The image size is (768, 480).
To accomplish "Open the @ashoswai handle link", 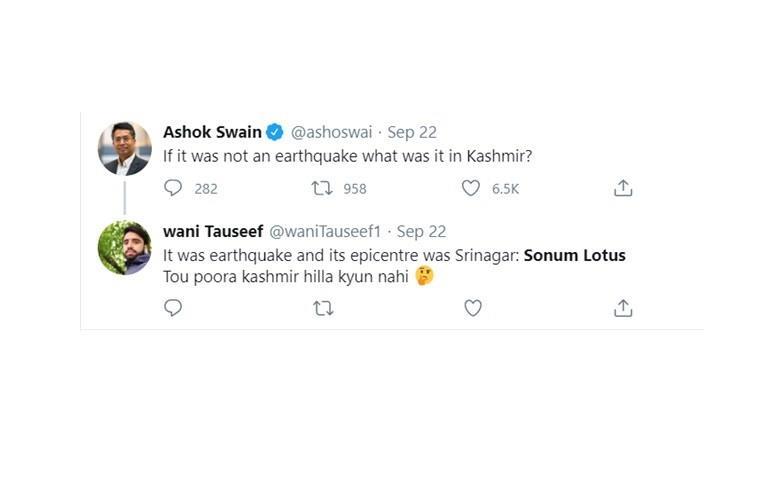I will coord(332,132).
